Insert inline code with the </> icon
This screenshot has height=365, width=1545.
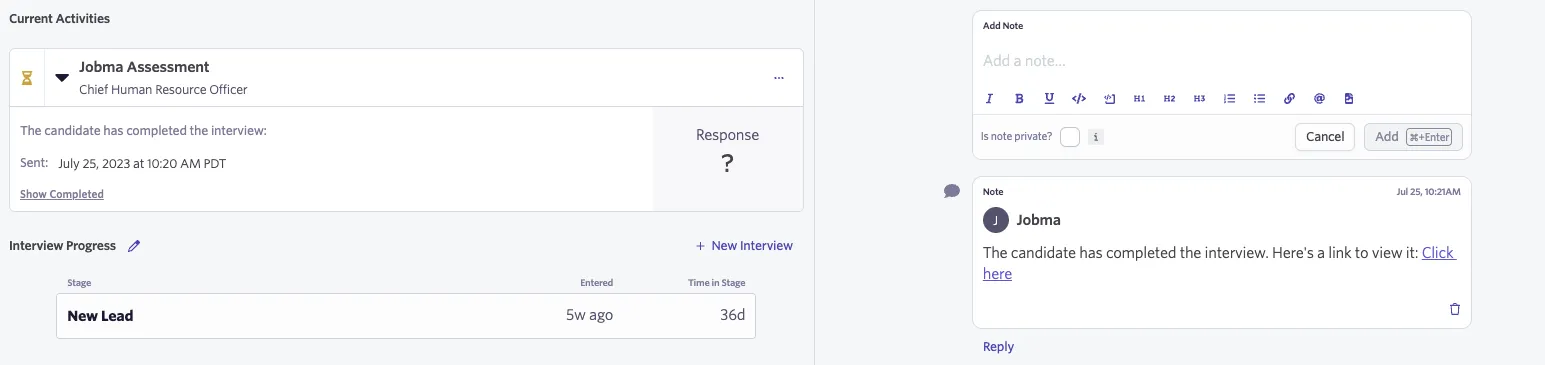click(x=1079, y=99)
